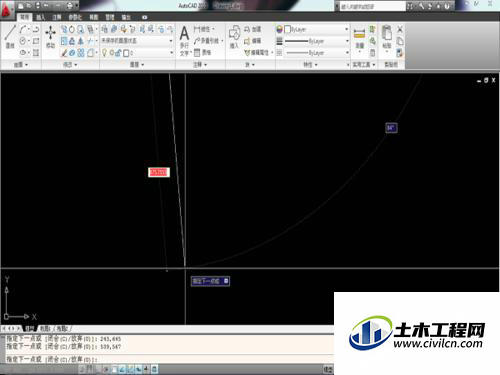The width and height of the screenshot is (500, 375).
Task: Select the Layout1 (布局1) tab
Action: (x=45, y=329)
